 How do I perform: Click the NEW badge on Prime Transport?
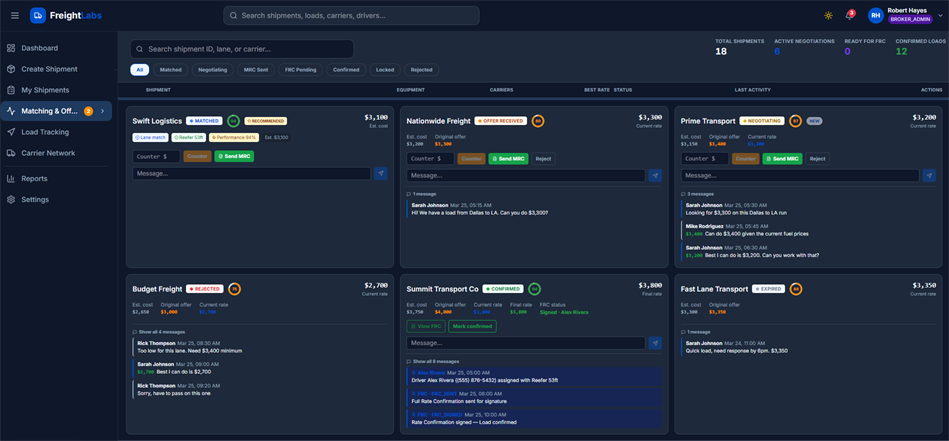click(x=814, y=121)
